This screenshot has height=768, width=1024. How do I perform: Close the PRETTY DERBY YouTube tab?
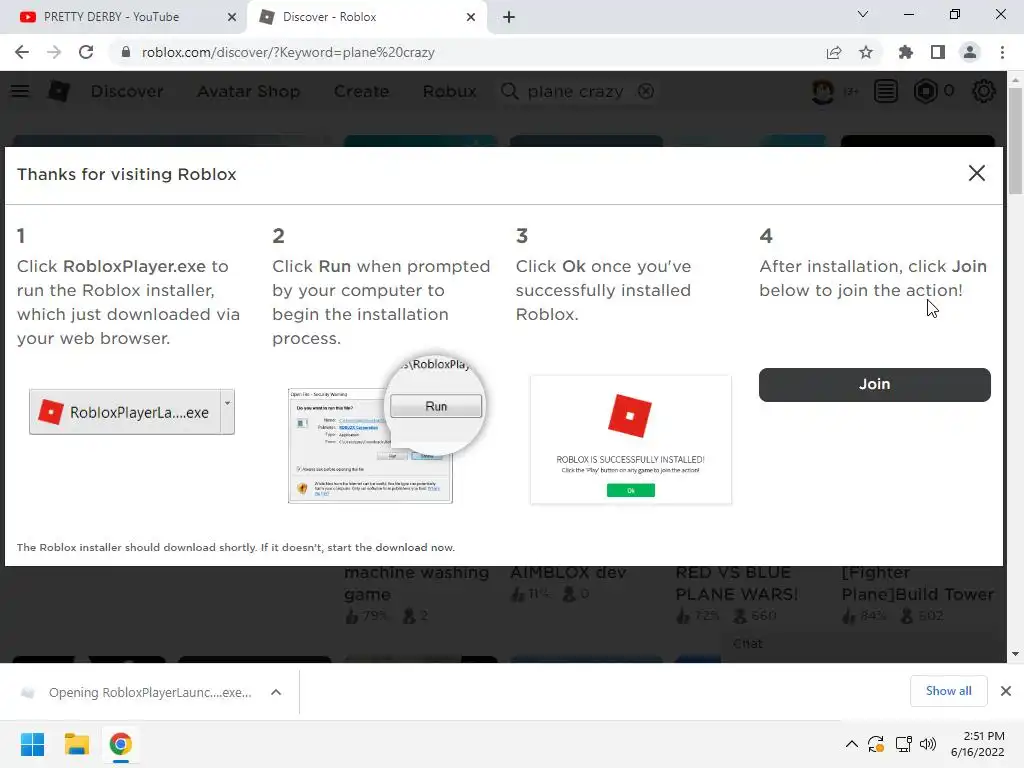pos(232,17)
